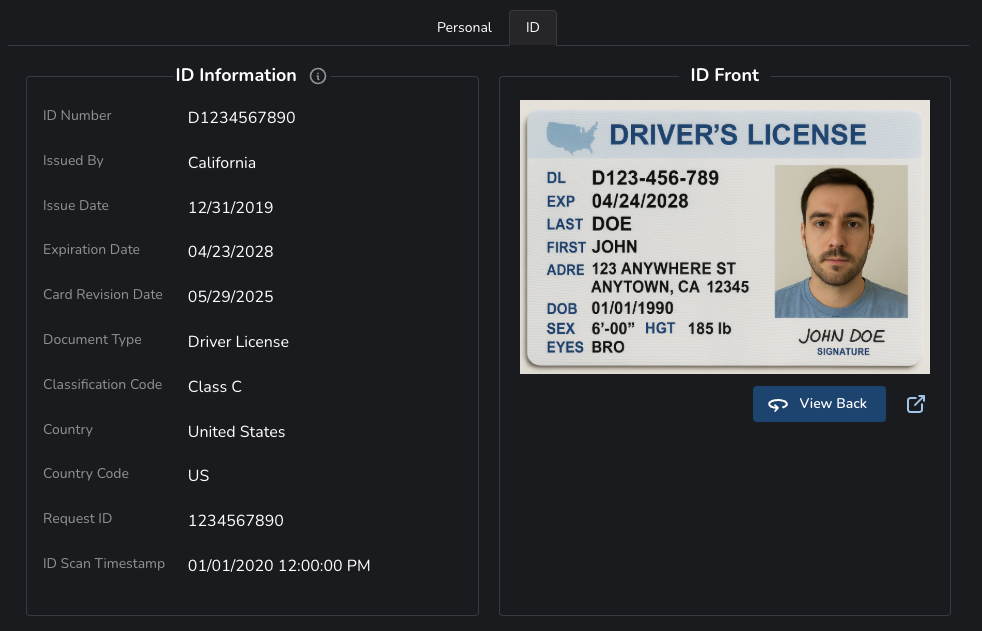Click the driver's license photo thumbnail

tap(724, 236)
